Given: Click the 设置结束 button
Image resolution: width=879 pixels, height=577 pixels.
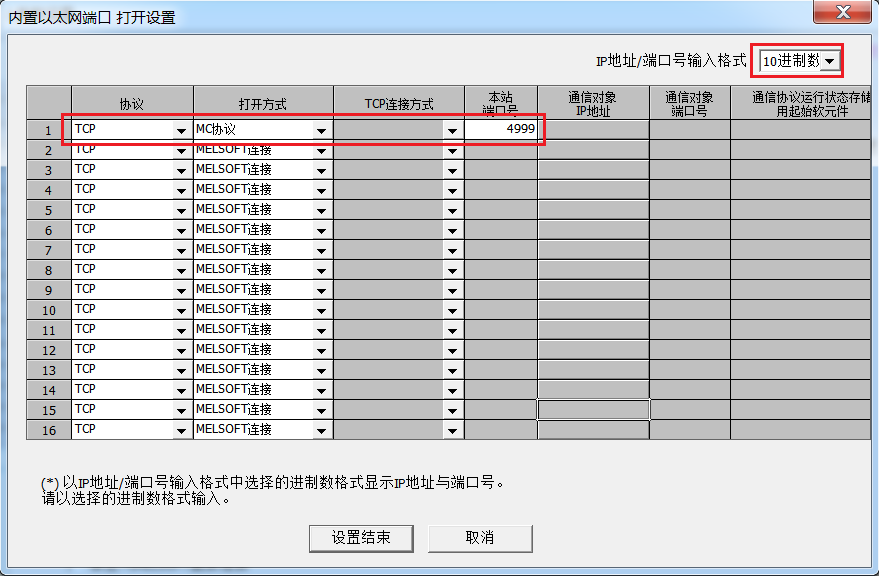Looking at the screenshot, I should (x=361, y=537).
